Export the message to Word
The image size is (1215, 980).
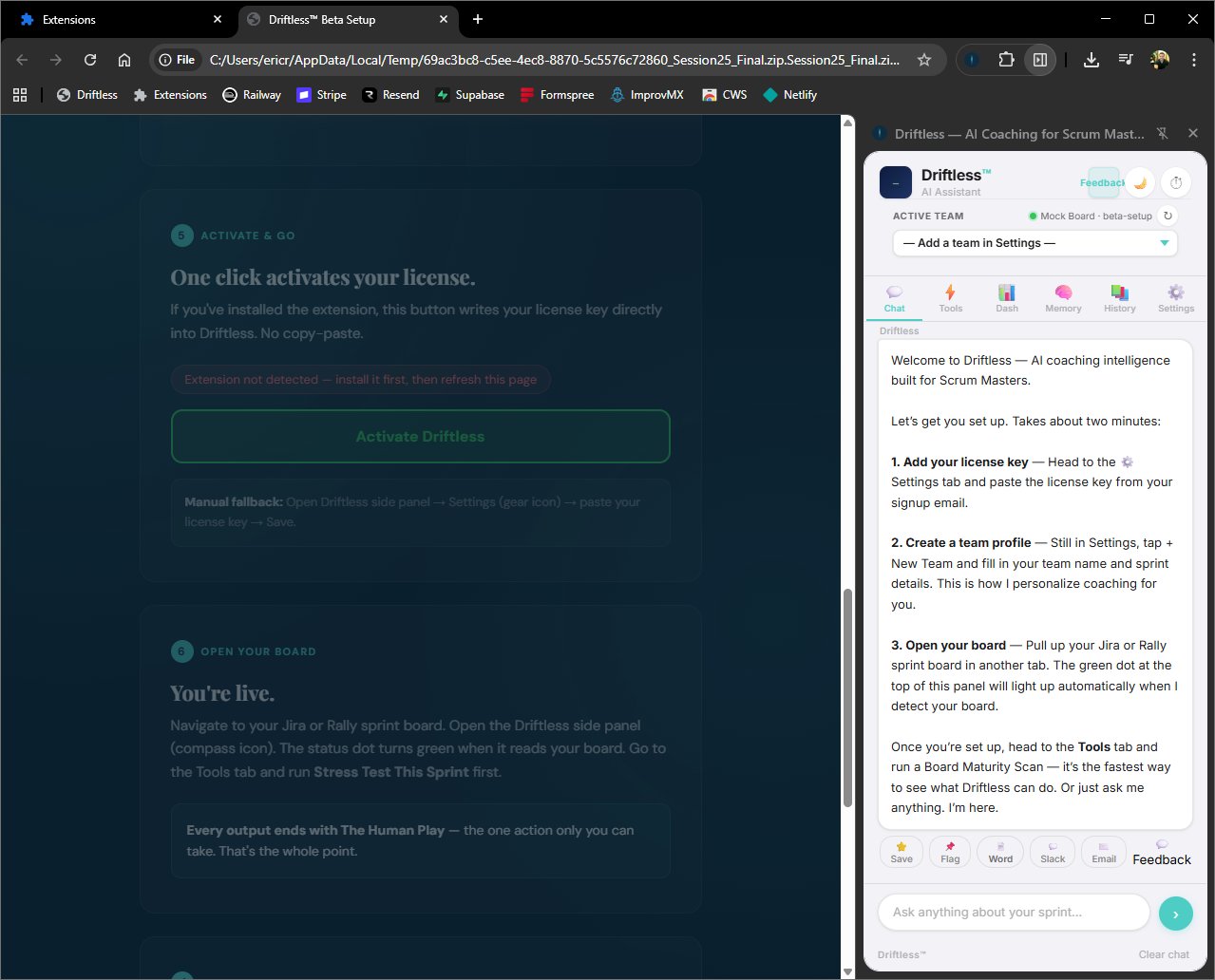(x=1000, y=852)
